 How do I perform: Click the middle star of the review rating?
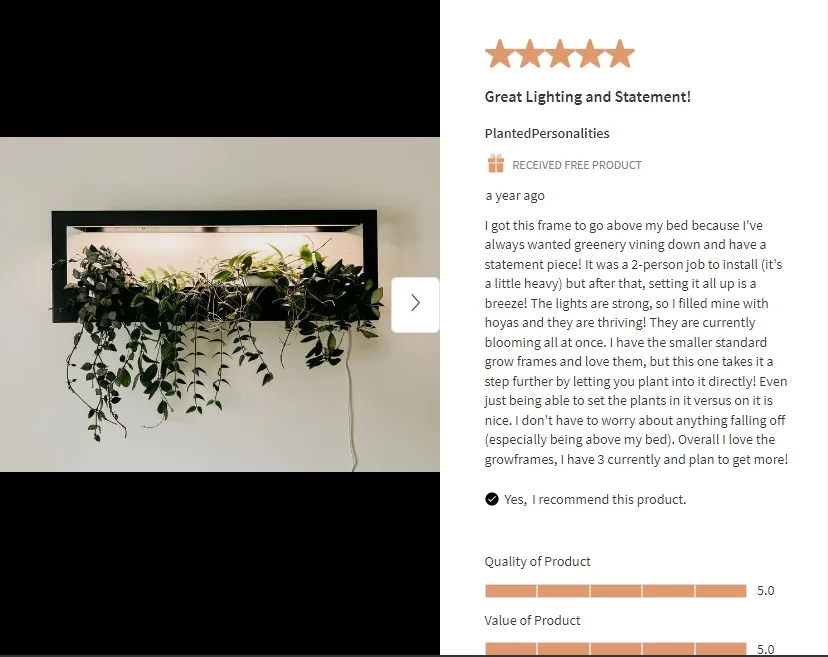point(559,53)
